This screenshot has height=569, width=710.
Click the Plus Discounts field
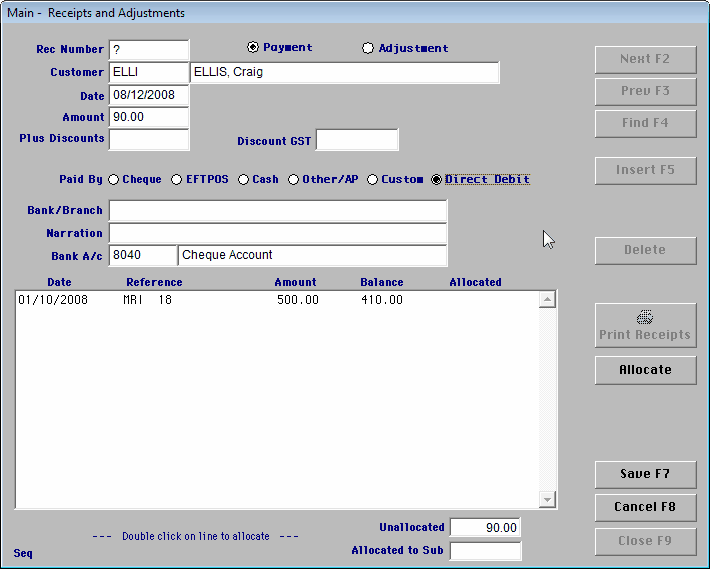[149, 139]
